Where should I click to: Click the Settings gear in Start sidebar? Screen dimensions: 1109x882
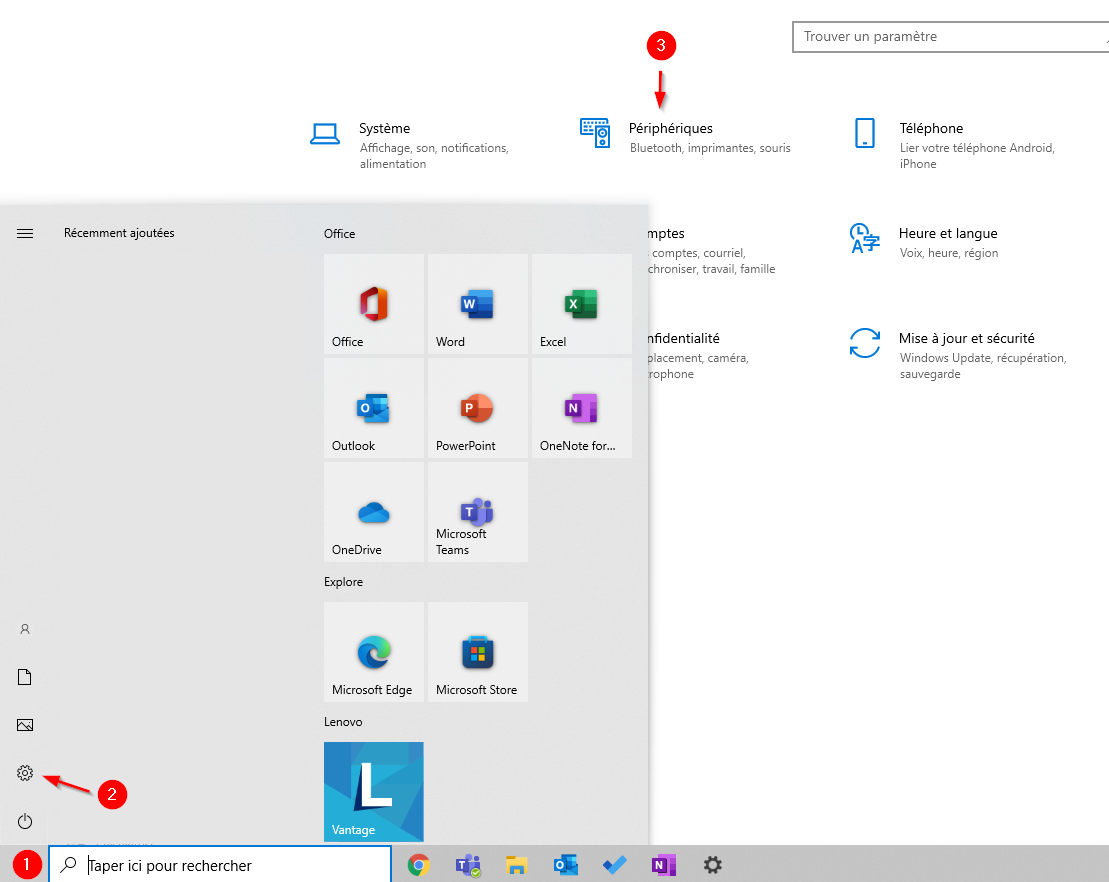pos(25,773)
